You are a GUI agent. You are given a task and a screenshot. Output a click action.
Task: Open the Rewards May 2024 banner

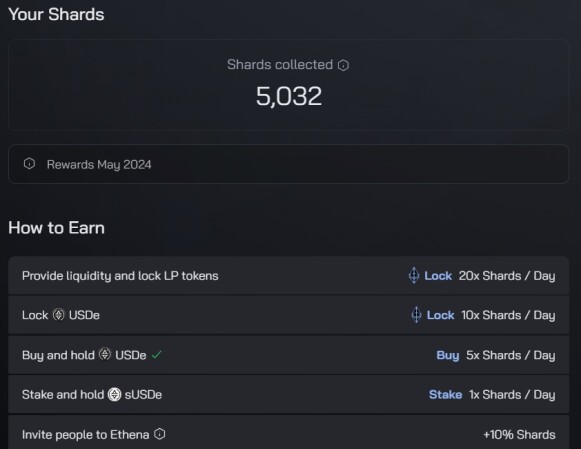288,164
